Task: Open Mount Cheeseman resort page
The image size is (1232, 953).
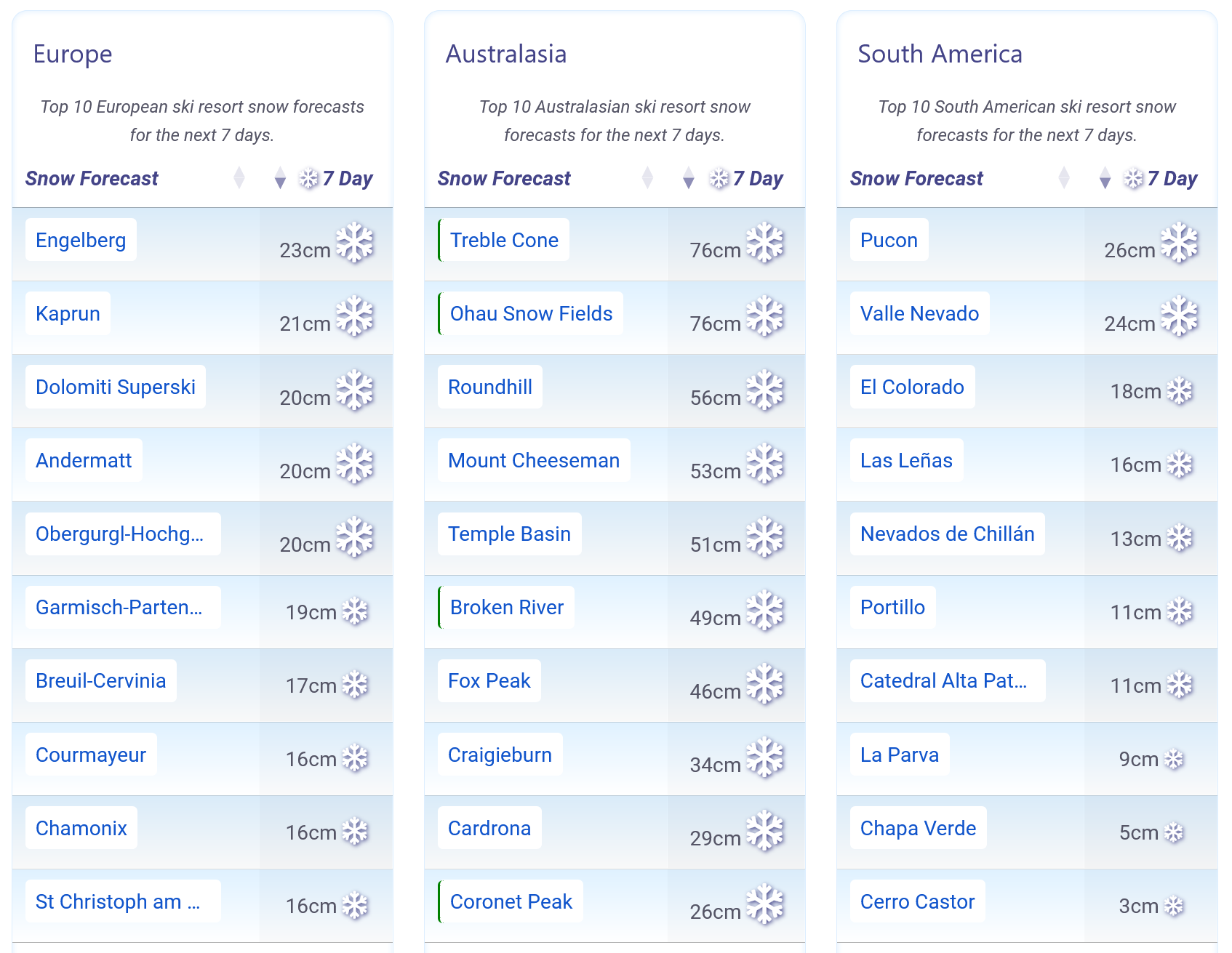Action: 534,460
